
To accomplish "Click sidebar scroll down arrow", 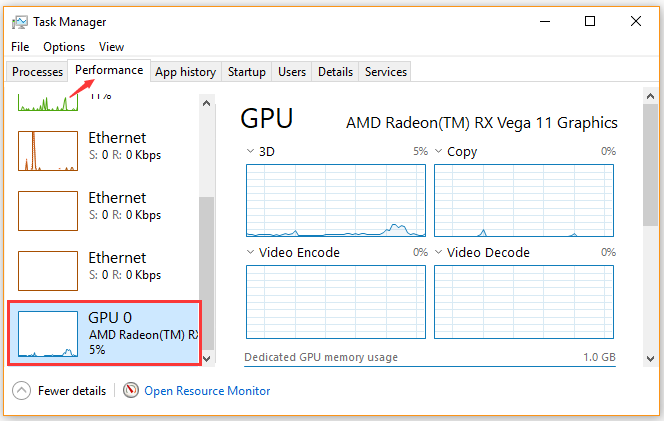I will point(207,359).
